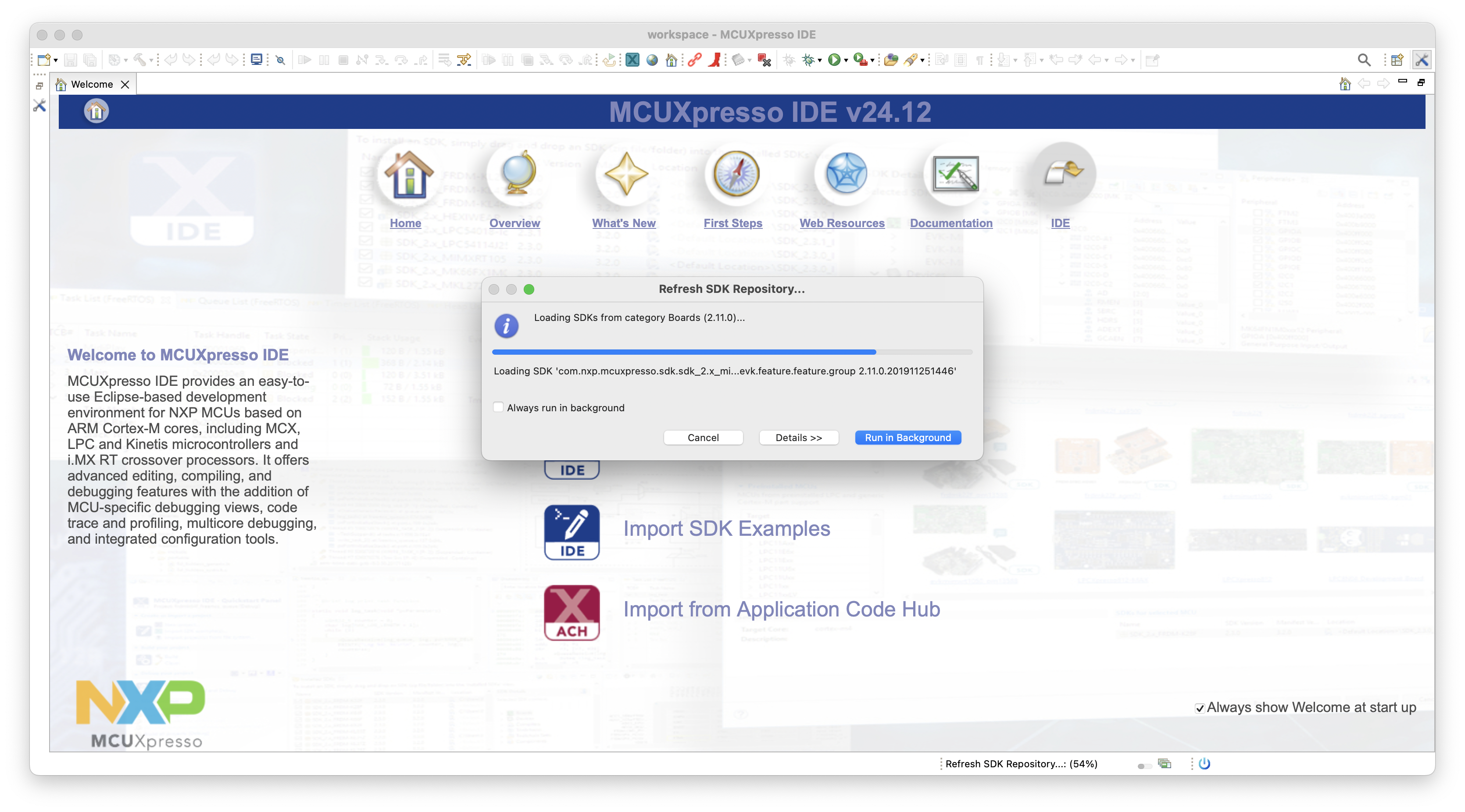The width and height of the screenshot is (1465, 812).
Task: Click the star What's New icon
Action: pos(626,174)
